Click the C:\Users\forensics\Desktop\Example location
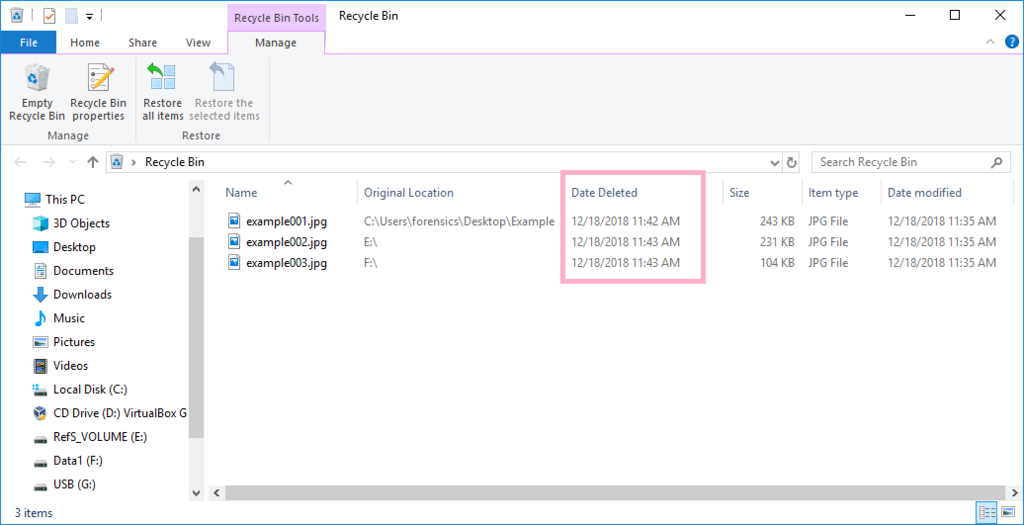1024x525 pixels. 459,221
